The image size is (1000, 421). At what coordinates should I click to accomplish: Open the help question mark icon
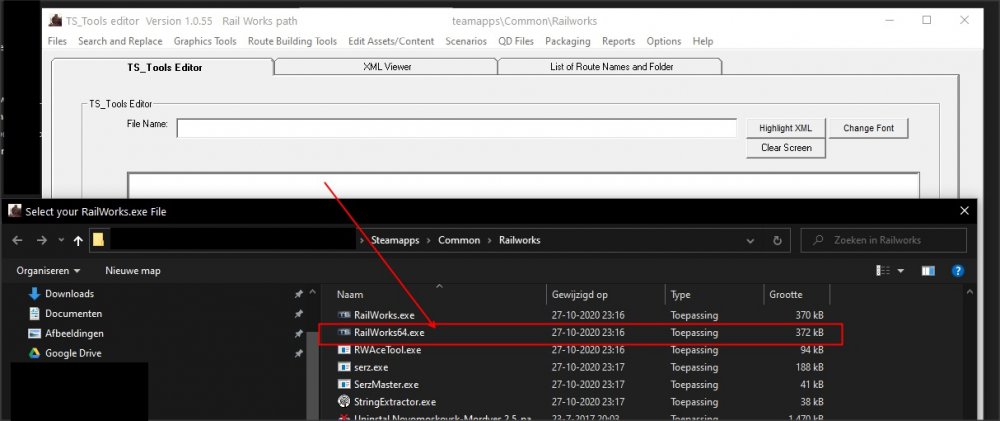coord(957,271)
